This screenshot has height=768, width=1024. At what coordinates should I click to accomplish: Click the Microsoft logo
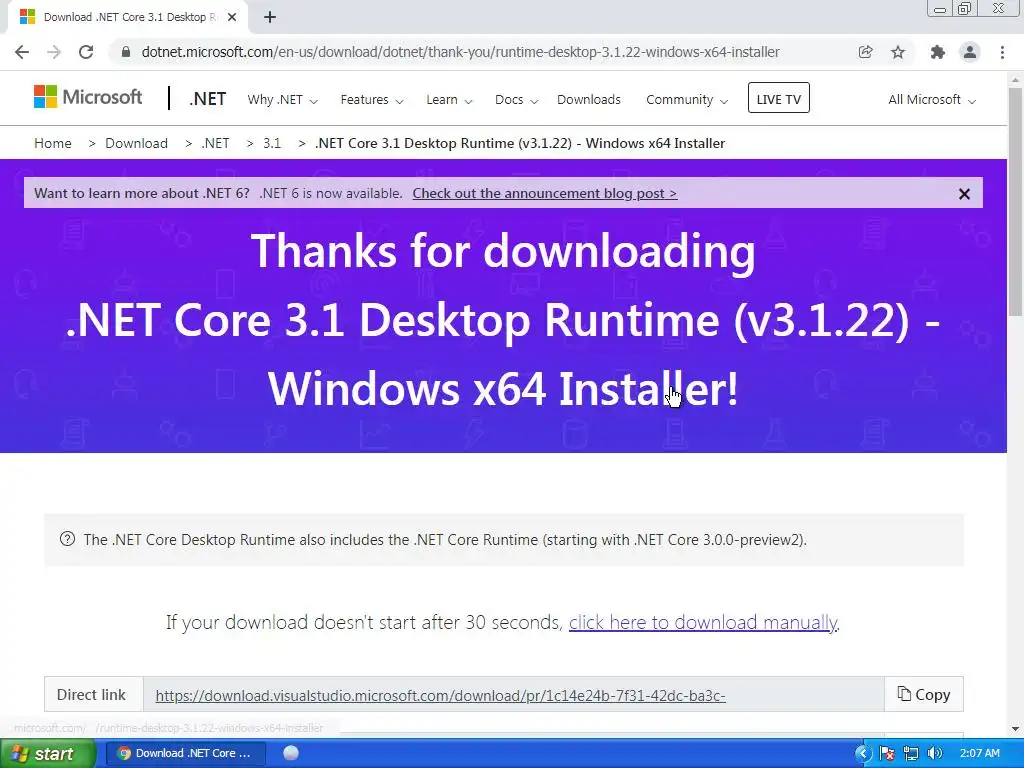pyautogui.click(x=88, y=97)
